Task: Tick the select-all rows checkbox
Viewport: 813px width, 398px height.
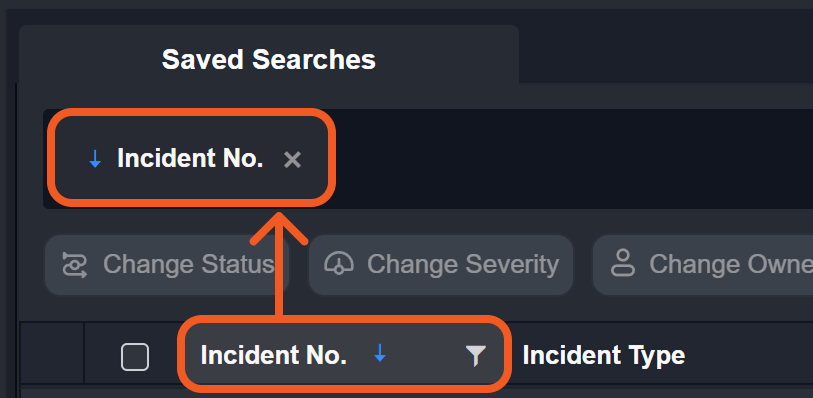Action: tap(135, 357)
